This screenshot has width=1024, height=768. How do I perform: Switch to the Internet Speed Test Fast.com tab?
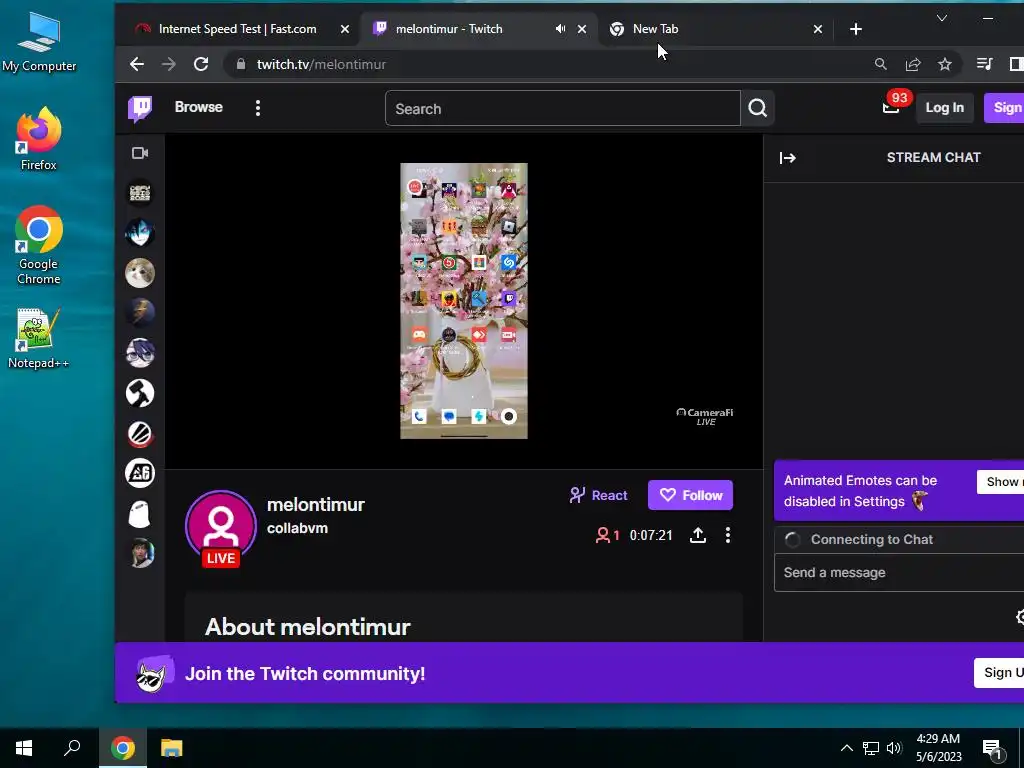click(237, 29)
